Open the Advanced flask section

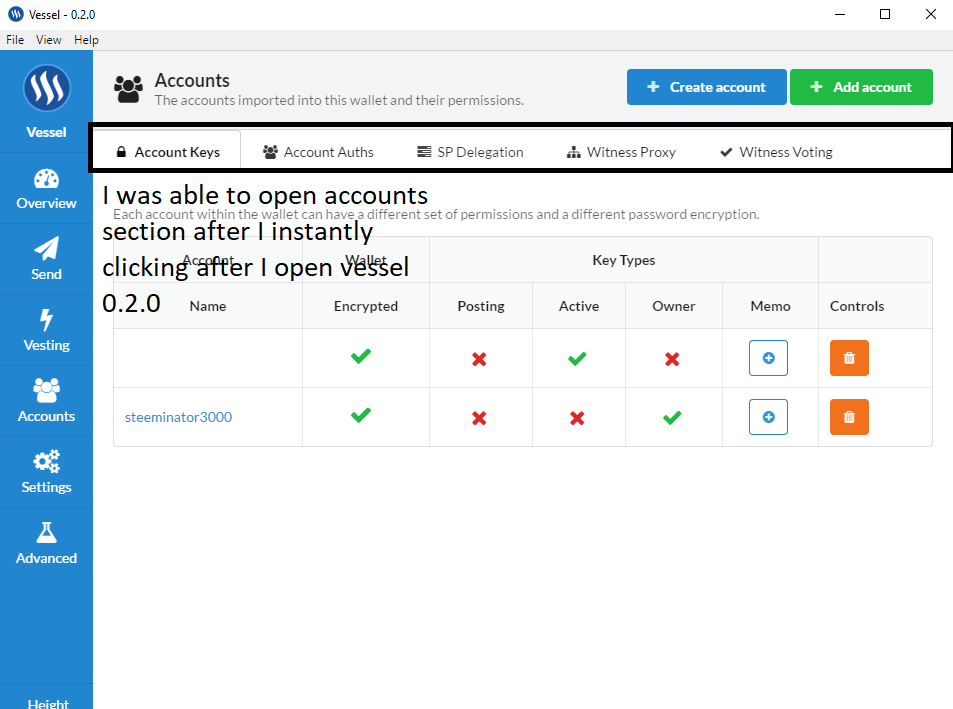[x=46, y=543]
